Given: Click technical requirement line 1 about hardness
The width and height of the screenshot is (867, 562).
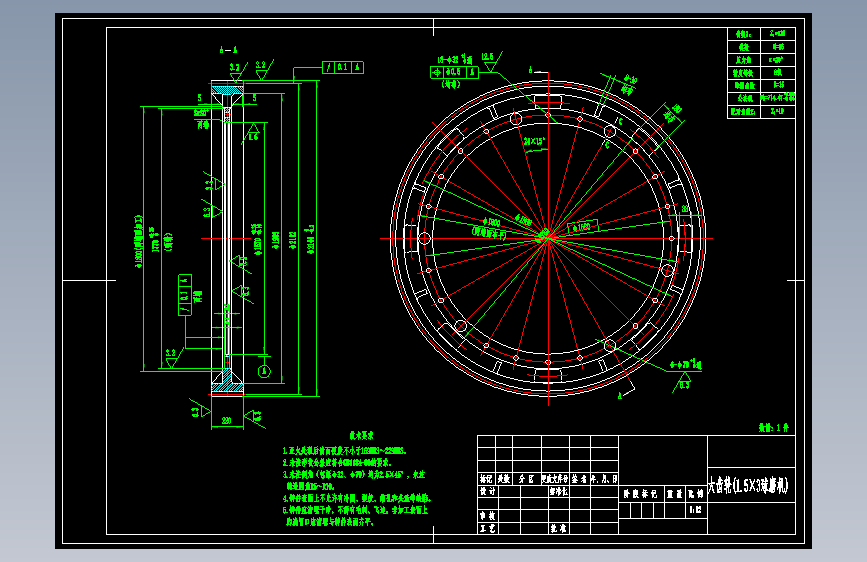Looking at the screenshot, I should click(344, 451).
